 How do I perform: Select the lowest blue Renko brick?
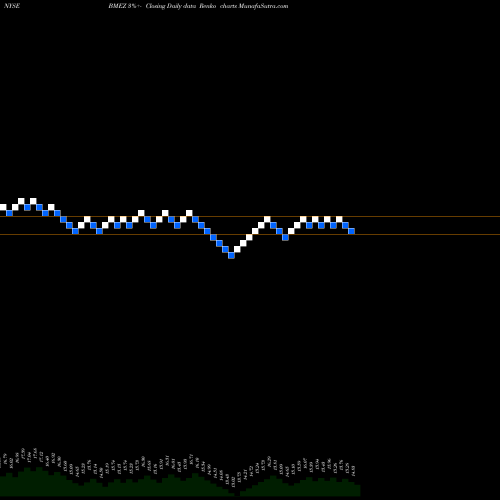(232, 256)
